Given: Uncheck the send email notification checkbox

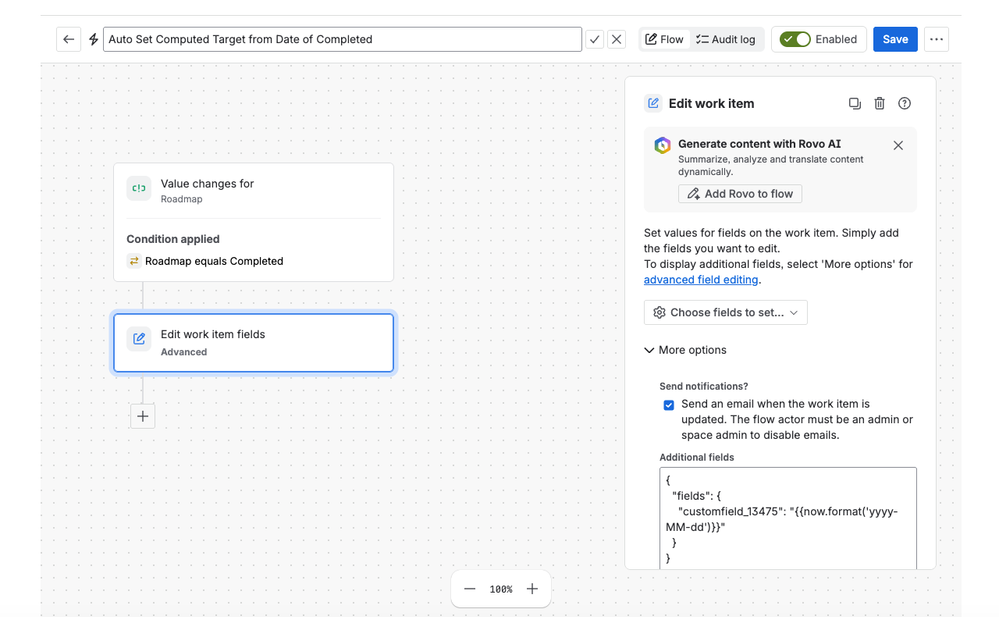Looking at the screenshot, I should pyautogui.click(x=668, y=405).
